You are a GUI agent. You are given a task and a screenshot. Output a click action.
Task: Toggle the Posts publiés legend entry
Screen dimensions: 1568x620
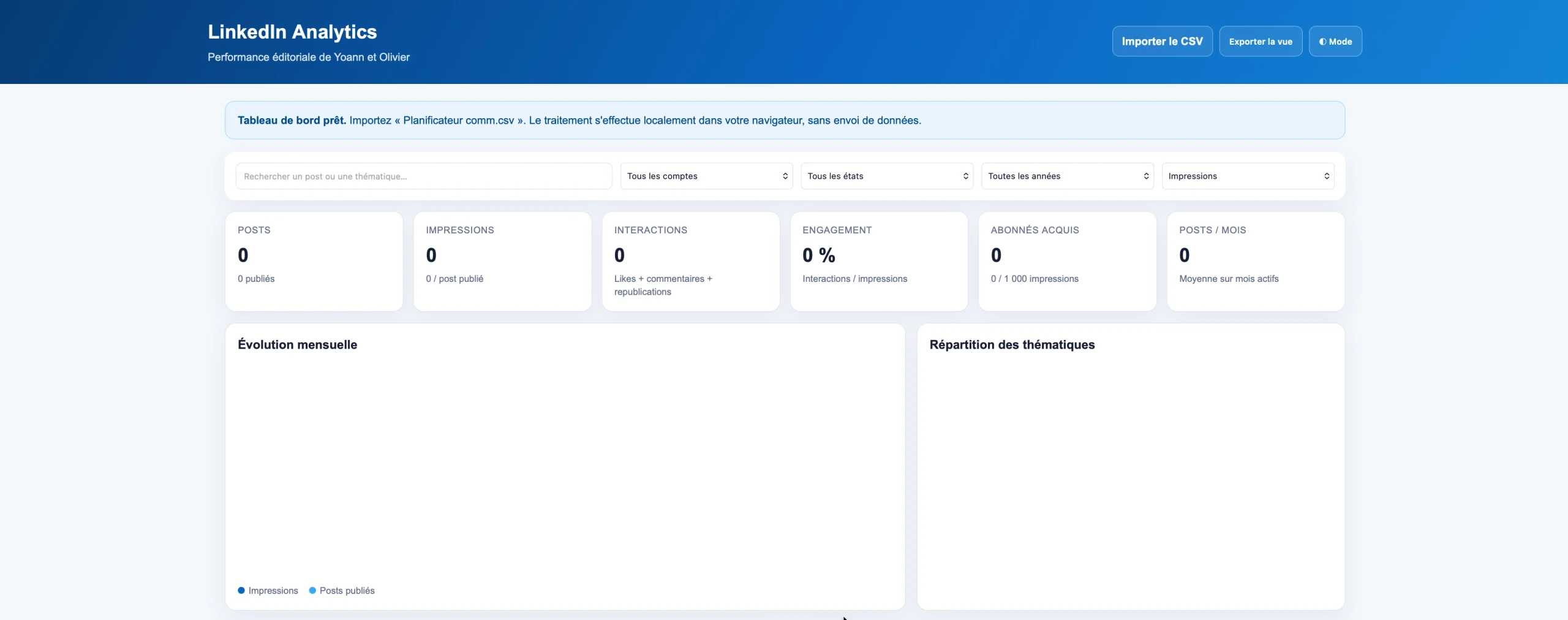[342, 591]
